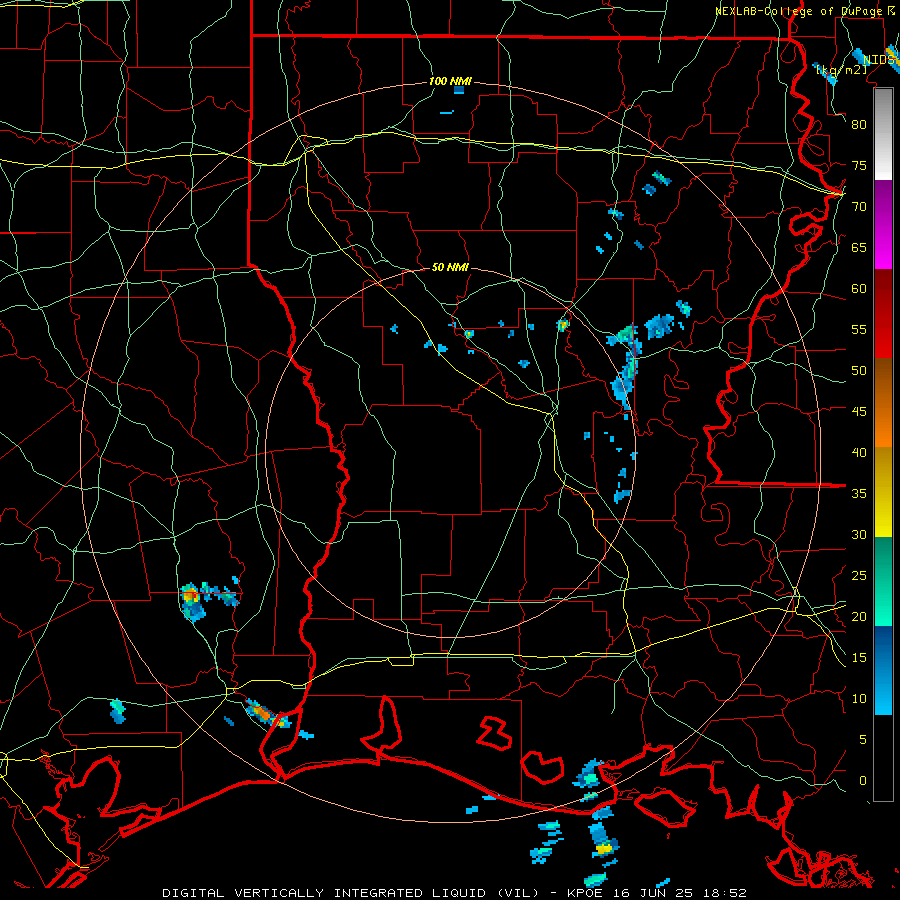
Task: Click the 40 value on the VIL scale
Action: (859, 453)
